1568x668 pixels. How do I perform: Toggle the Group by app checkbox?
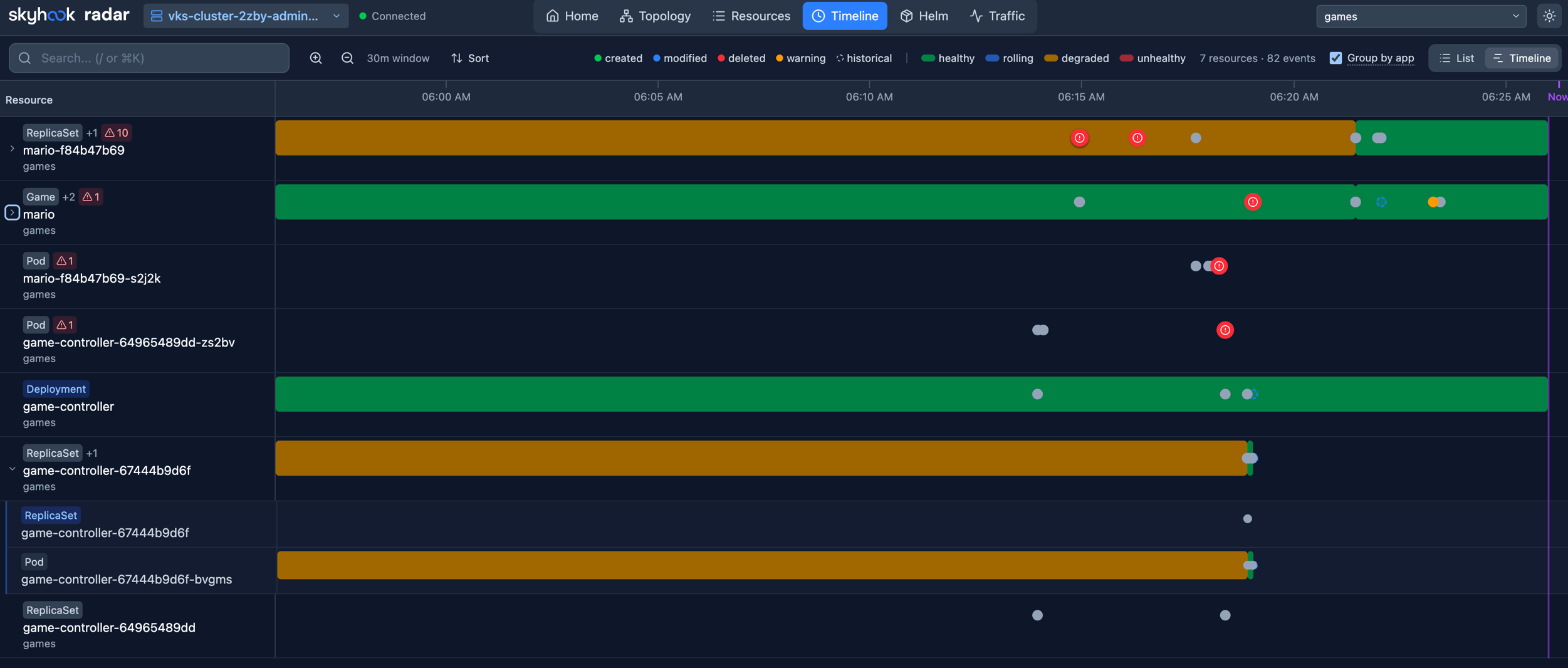click(x=1335, y=58)
